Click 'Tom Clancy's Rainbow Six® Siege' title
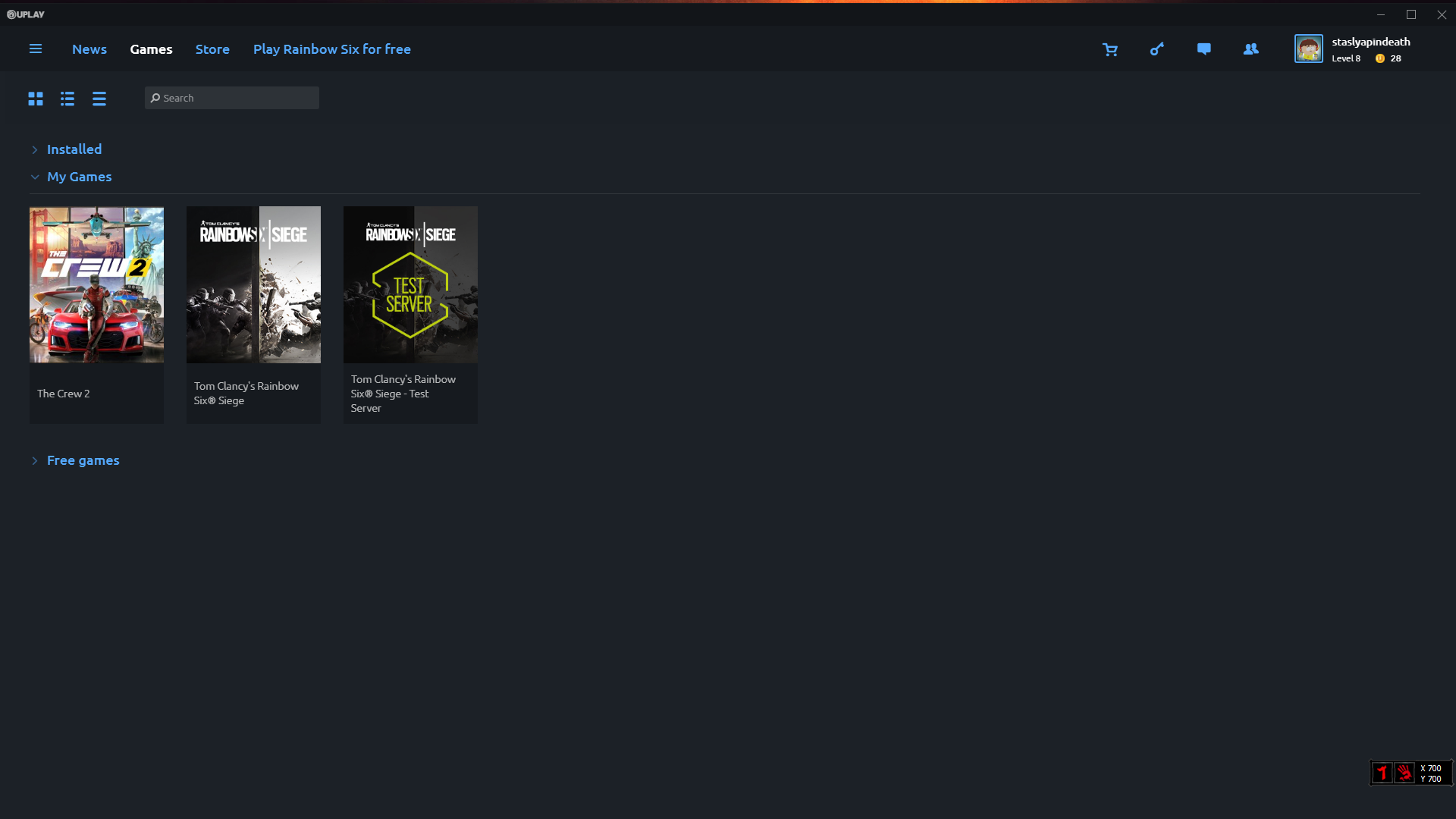This screenshot has height=819, width=1456. tap(246, 393)
